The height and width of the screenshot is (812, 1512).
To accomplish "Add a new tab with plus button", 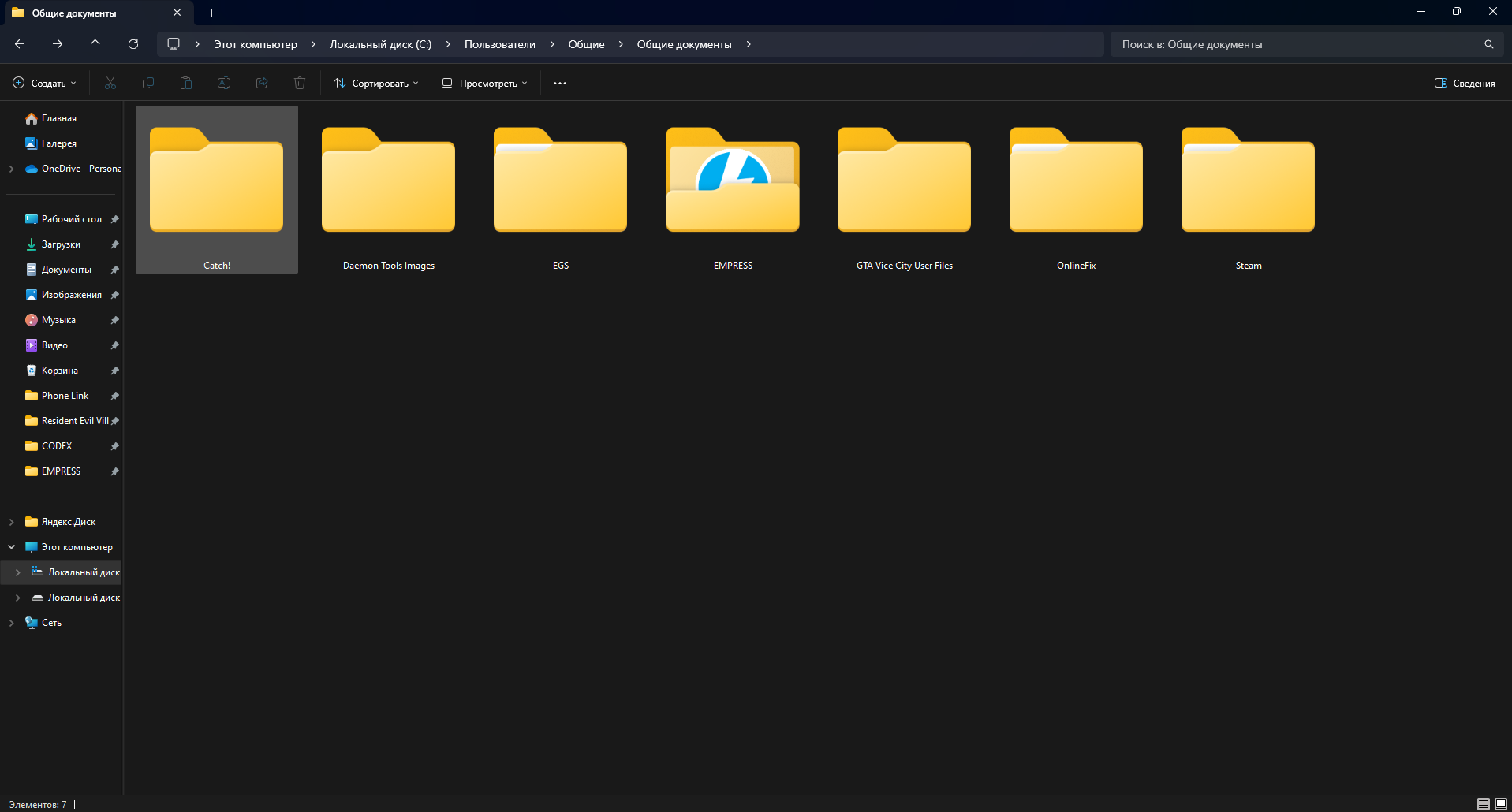I will coord(211,13).
